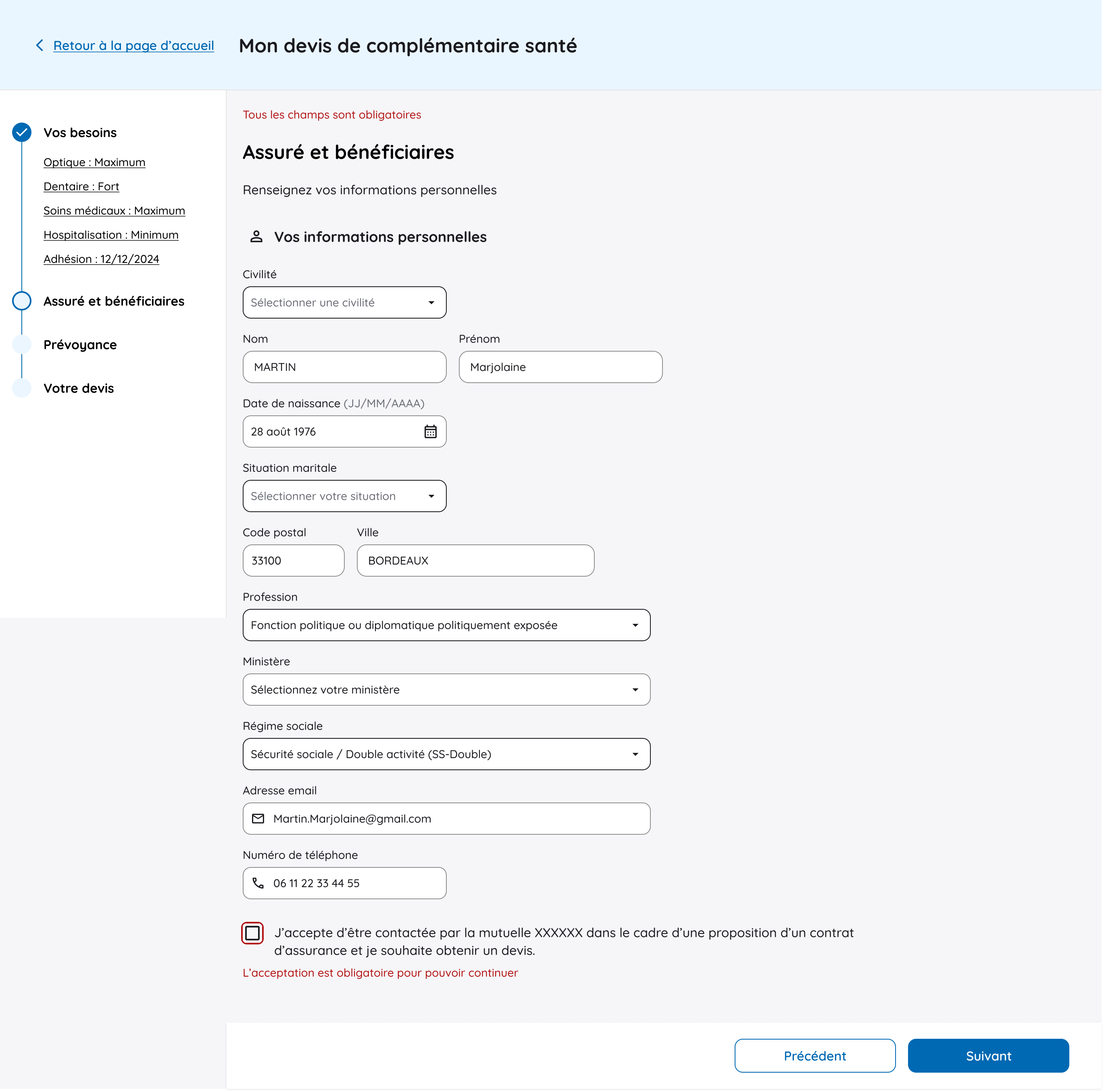1104x1092 pixels.
Task: Click the Prévoyance step circle indicator
Action: pos(22,344)
